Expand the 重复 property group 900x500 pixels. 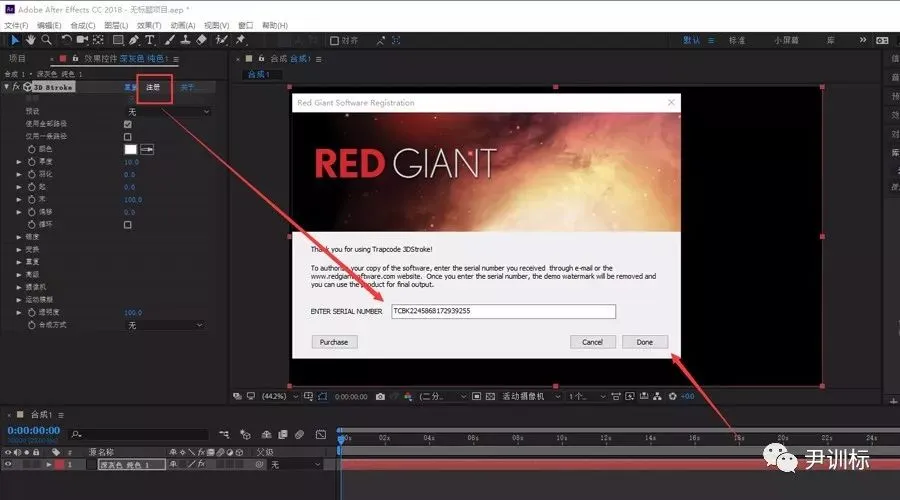click(19, 262)
